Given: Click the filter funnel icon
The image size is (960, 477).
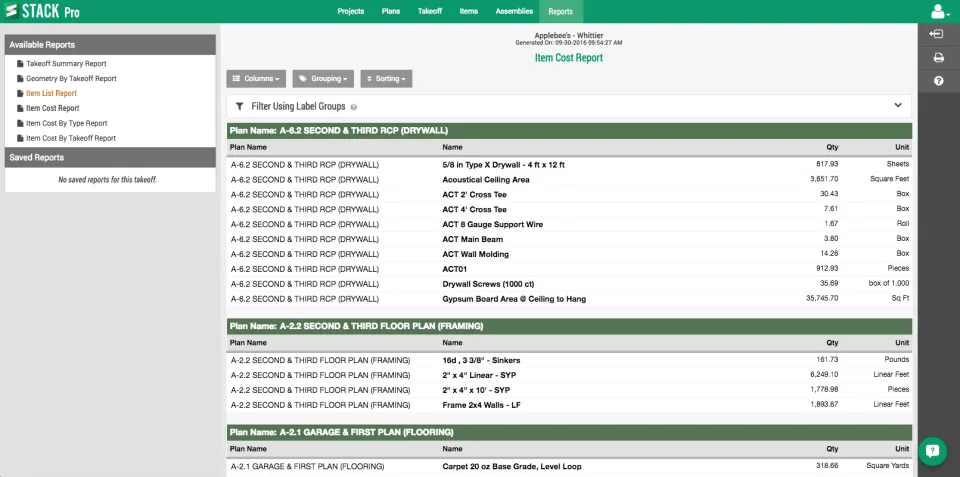Looking at the screenshot, I should (x=239, y=107).
